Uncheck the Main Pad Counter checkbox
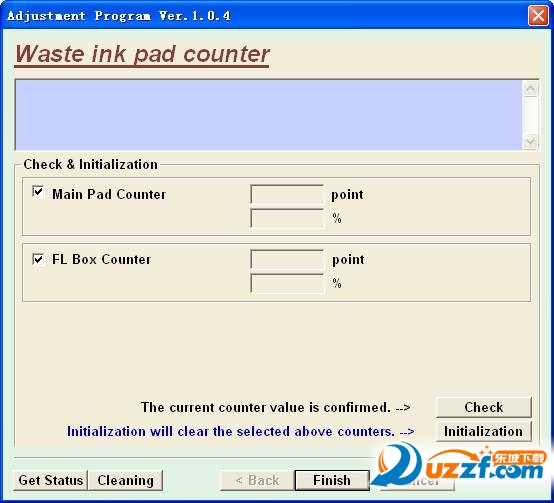The height and width of the screenshot is (503, 554). (38, 192)
